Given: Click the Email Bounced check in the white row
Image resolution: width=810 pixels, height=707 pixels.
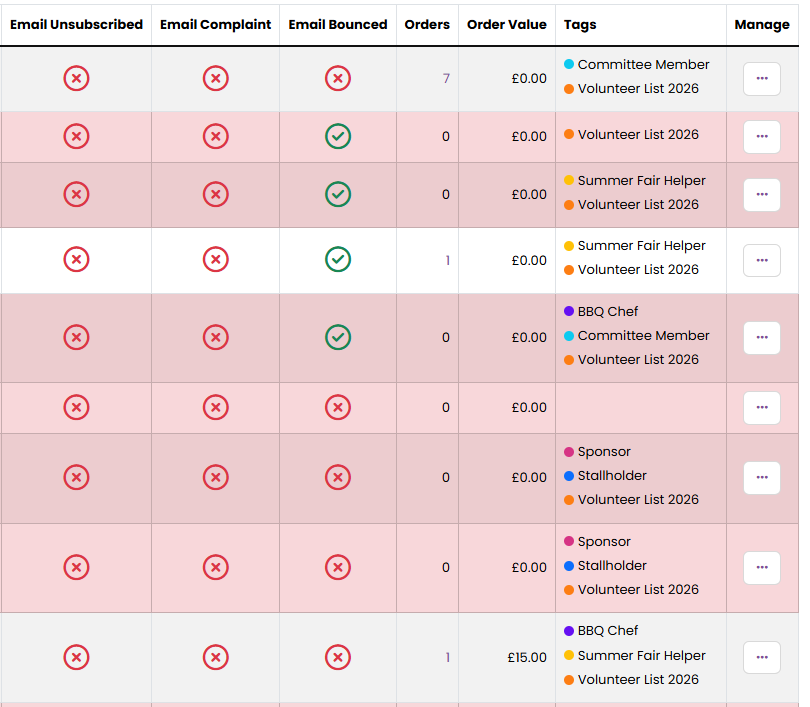Looking at the screenshot, I should point(338,259).
